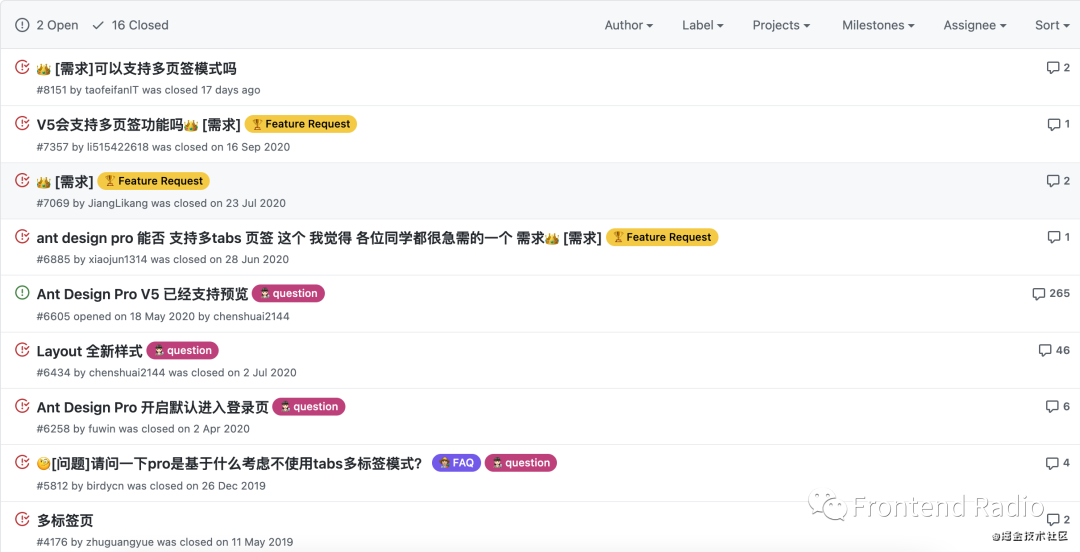Open issue #7069 titled '[需求]'

coord(65,181)
